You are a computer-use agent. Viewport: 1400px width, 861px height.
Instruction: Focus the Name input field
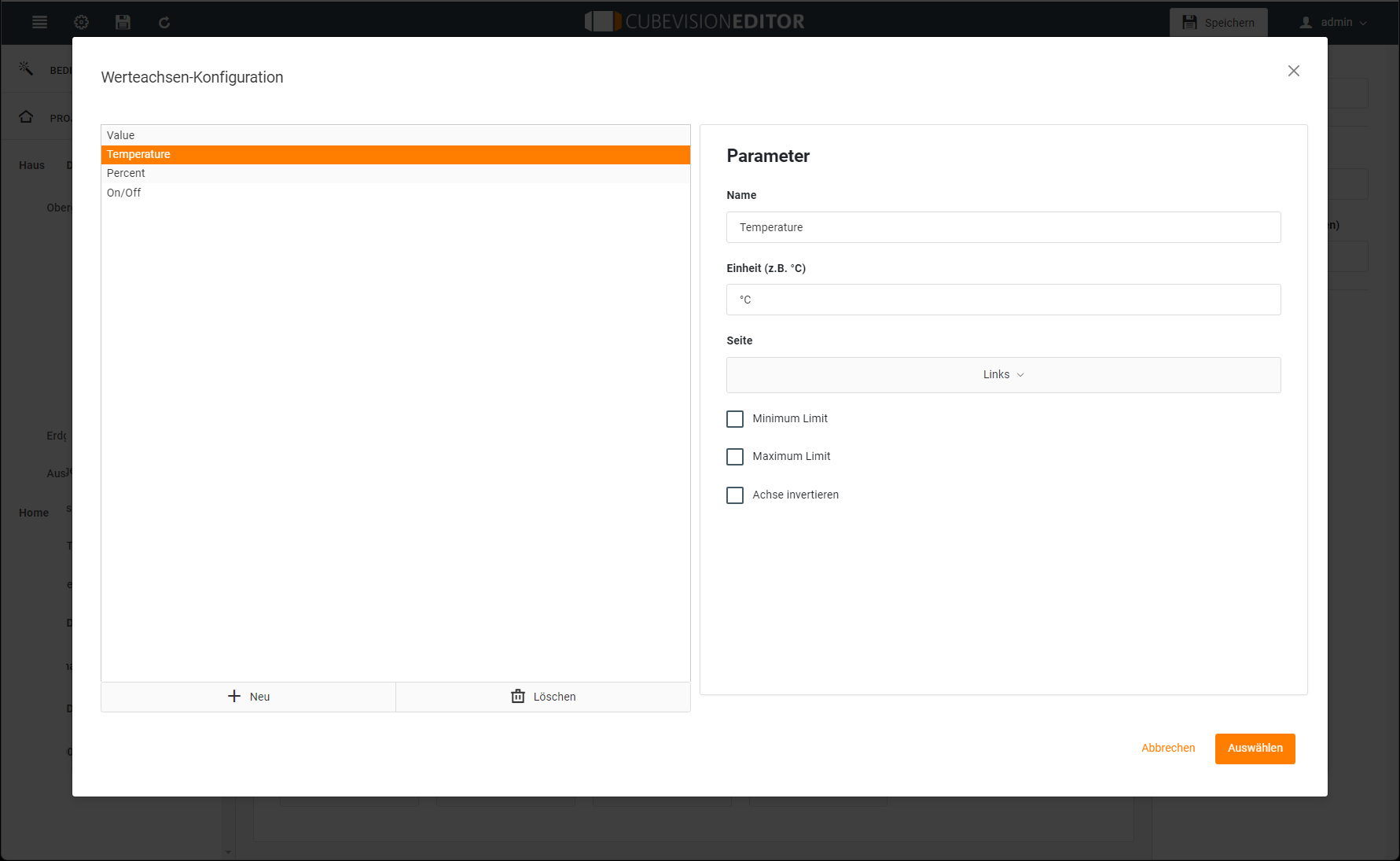point(1003,227)
